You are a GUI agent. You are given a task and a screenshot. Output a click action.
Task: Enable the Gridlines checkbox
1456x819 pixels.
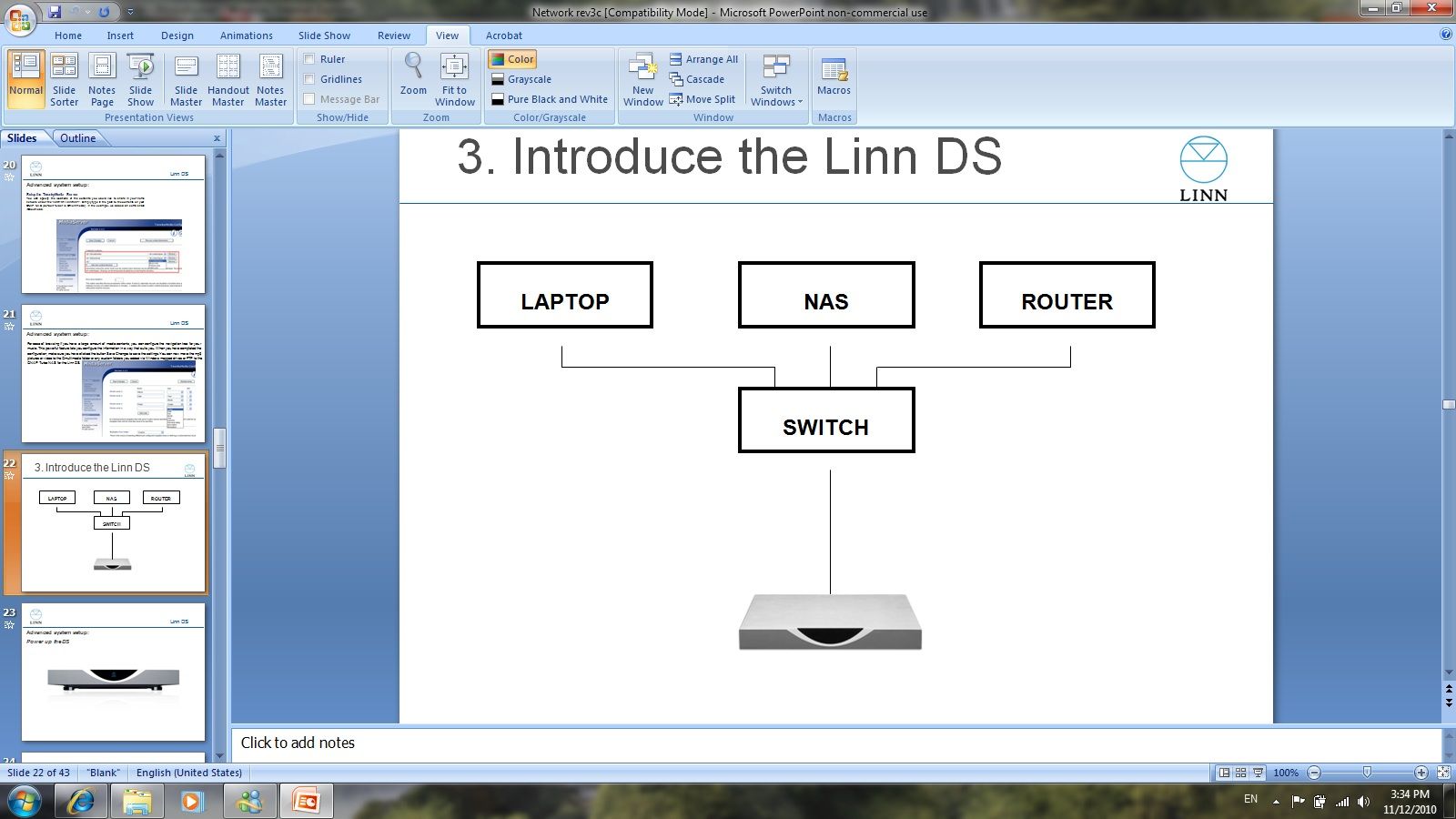(x=309, y=79)
